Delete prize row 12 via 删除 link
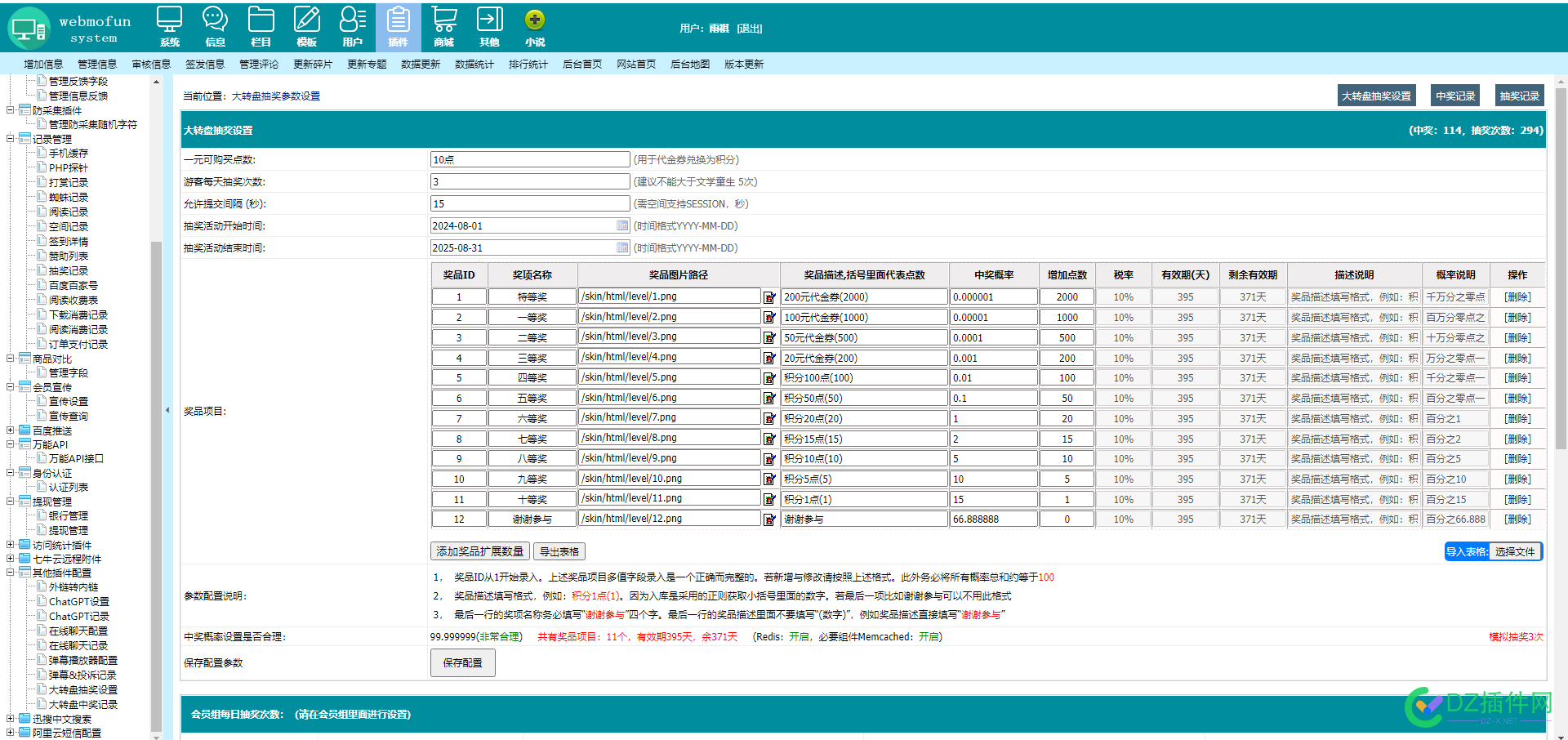1568x740 pixels. pyautogui.click(x=1517, y=519)
